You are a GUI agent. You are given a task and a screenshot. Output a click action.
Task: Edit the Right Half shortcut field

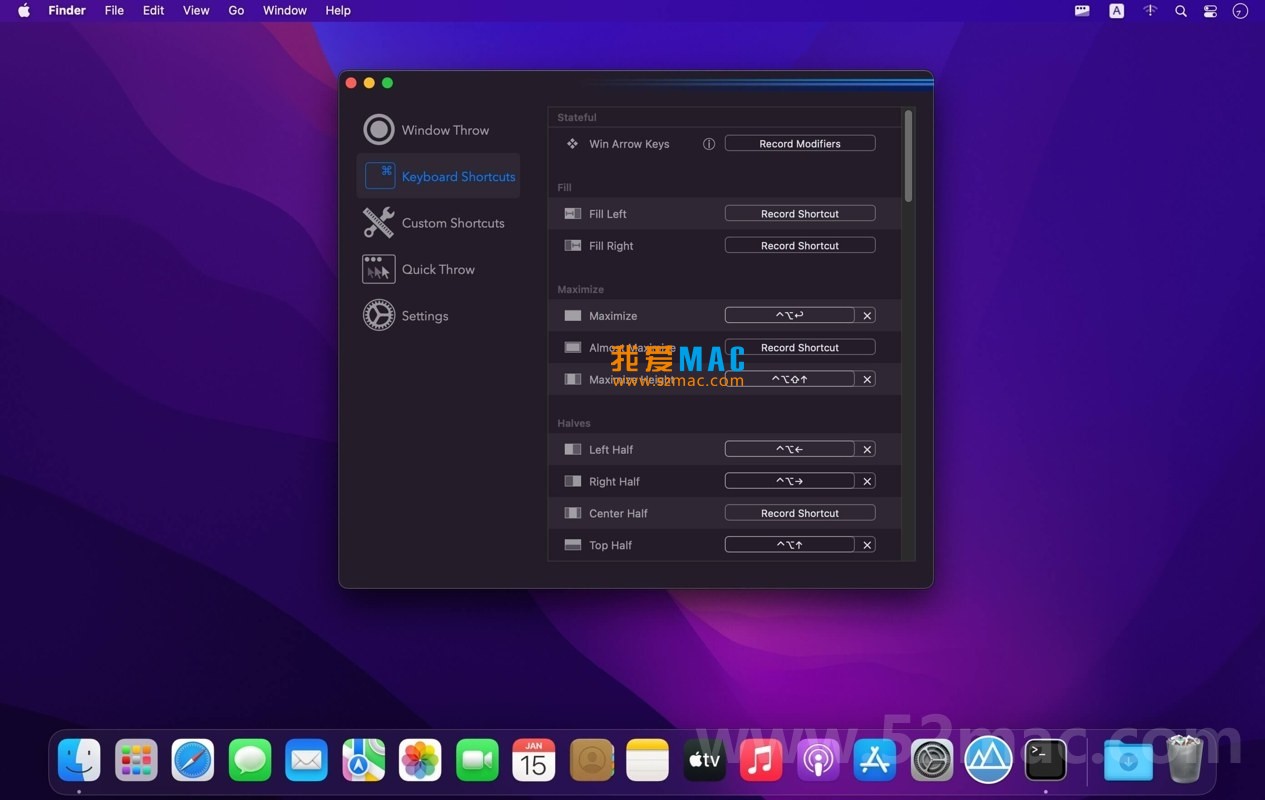tap(790, 482)
